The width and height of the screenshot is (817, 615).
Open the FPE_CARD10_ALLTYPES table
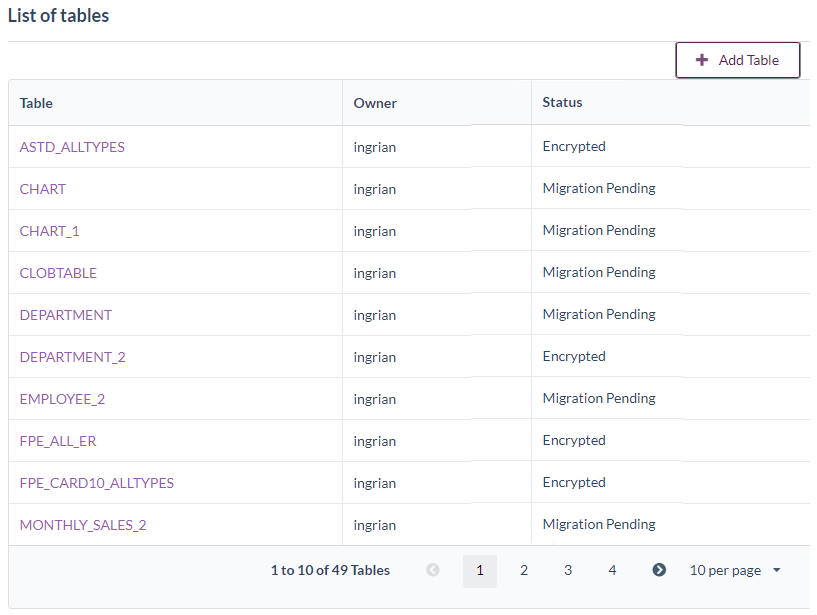(97, 483)
